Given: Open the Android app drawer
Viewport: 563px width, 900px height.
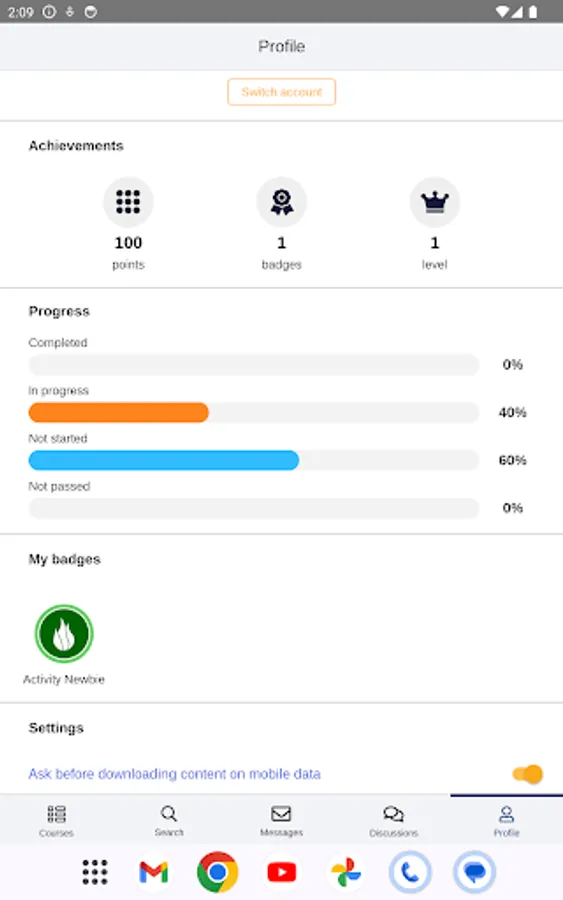Looking at the screenshot, I should click(x=95, y=872).
